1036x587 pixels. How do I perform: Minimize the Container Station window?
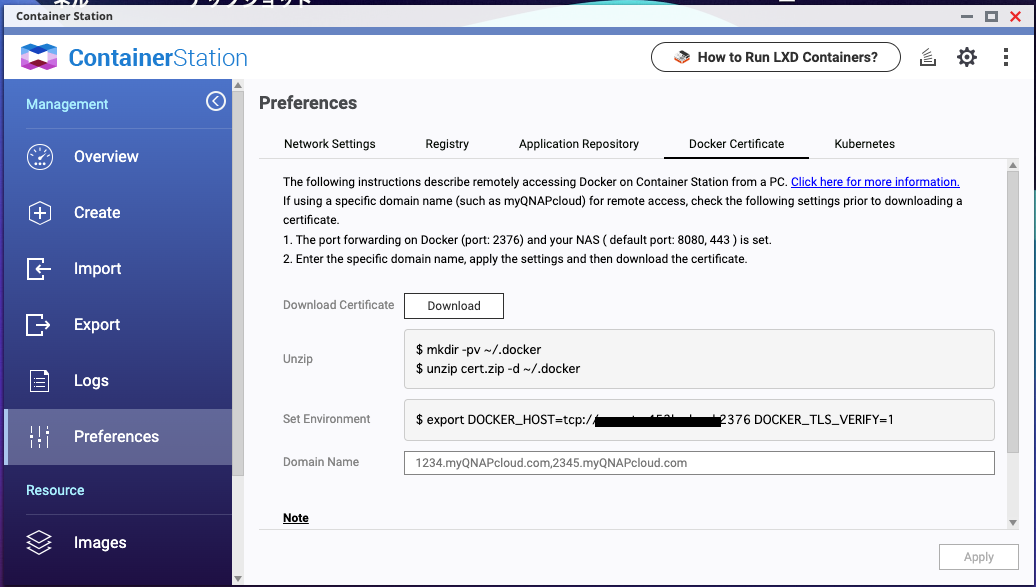(967, 16)
